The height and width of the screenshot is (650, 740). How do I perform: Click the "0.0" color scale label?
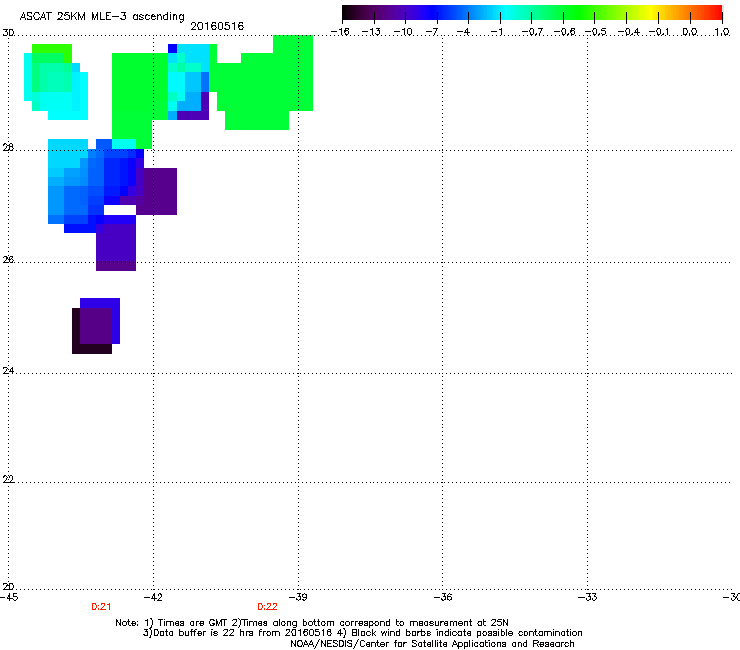click(x=690, y=32)
